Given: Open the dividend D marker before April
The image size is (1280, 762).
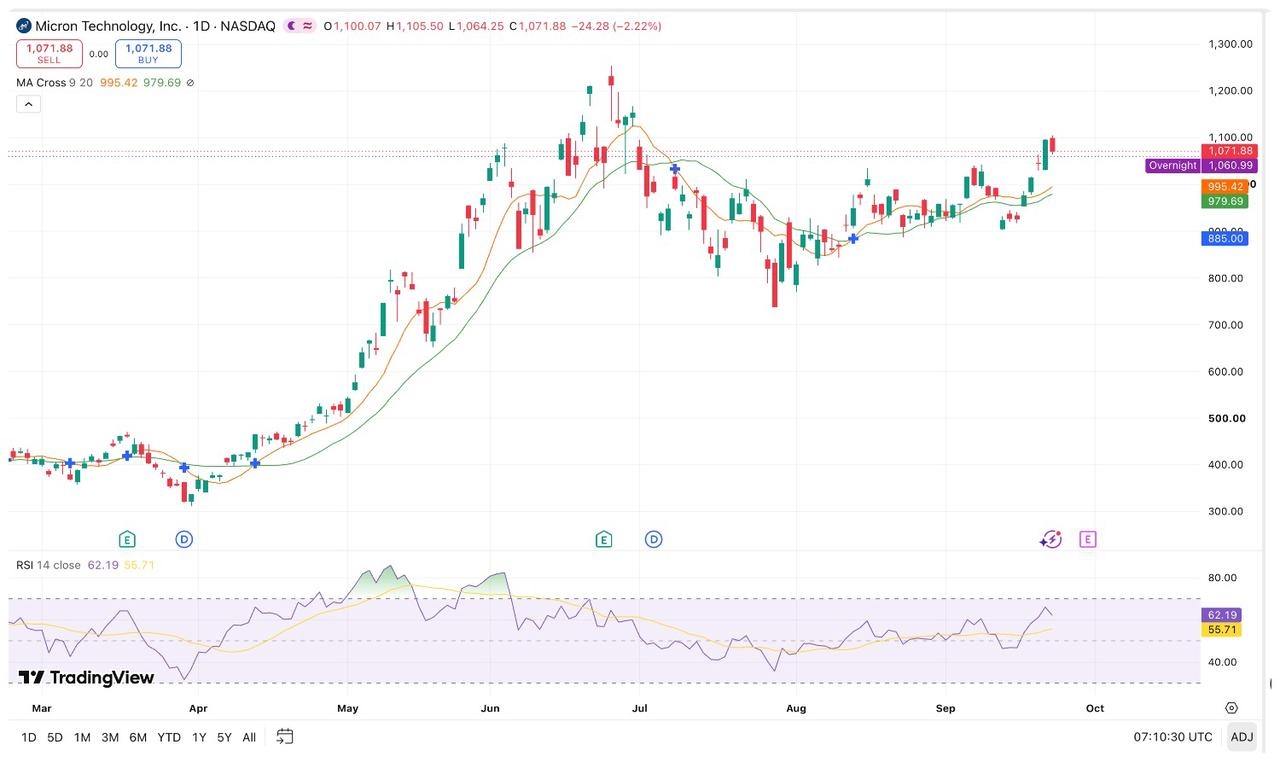Looking at the screenshot, I should pyautogui.click(x=184, y=539).
